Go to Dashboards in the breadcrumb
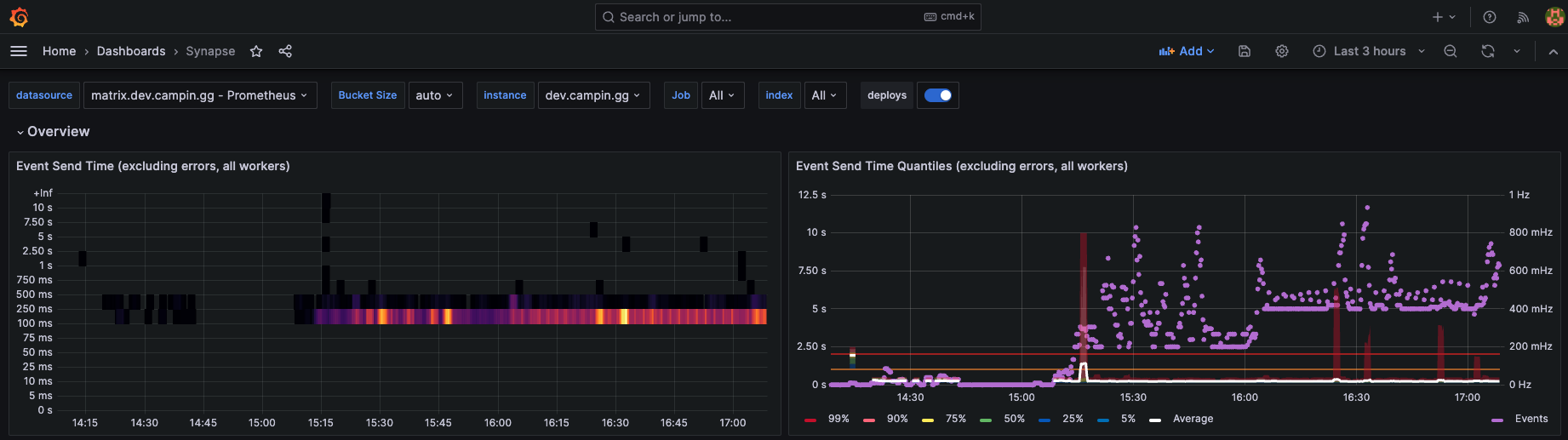 click(x=131, y=51)
